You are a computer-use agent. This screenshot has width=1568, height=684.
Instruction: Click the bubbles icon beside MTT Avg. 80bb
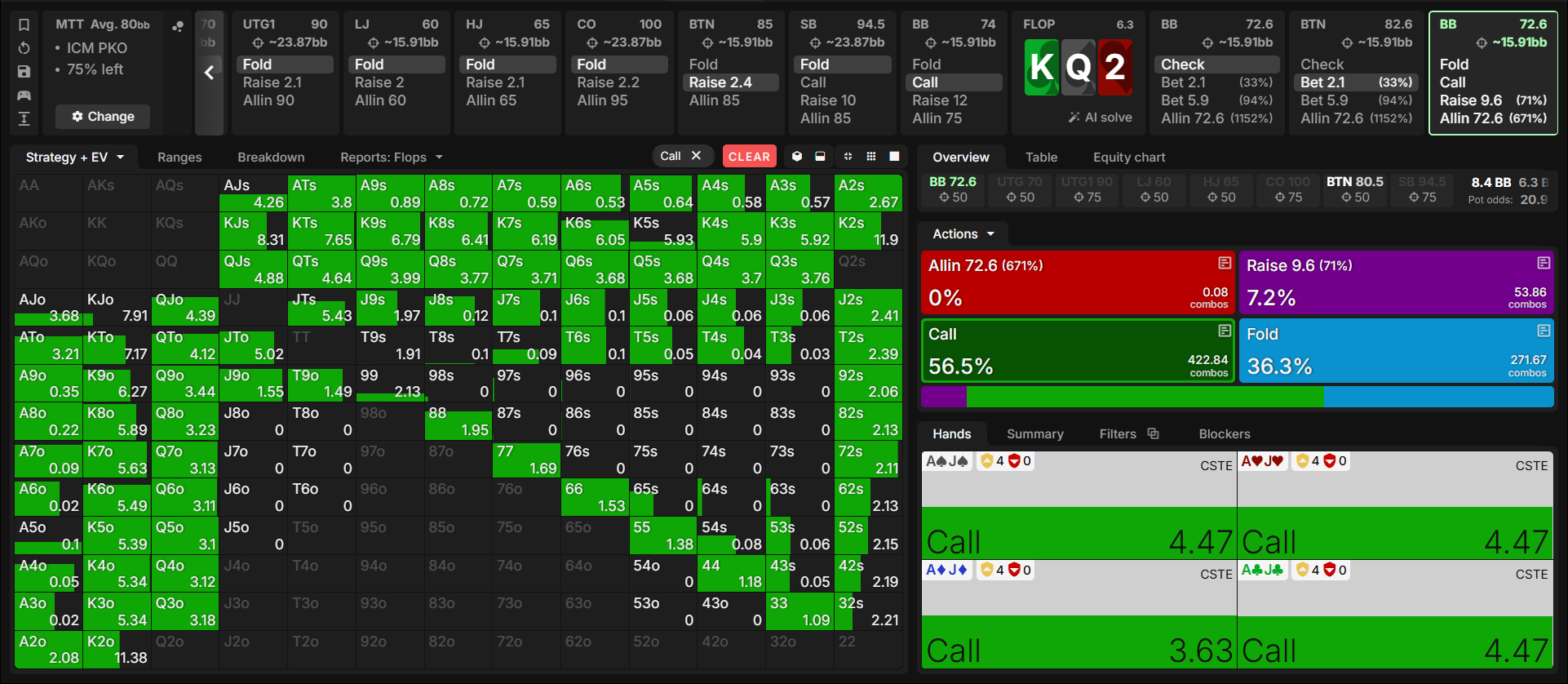click(x=178, y=26)
